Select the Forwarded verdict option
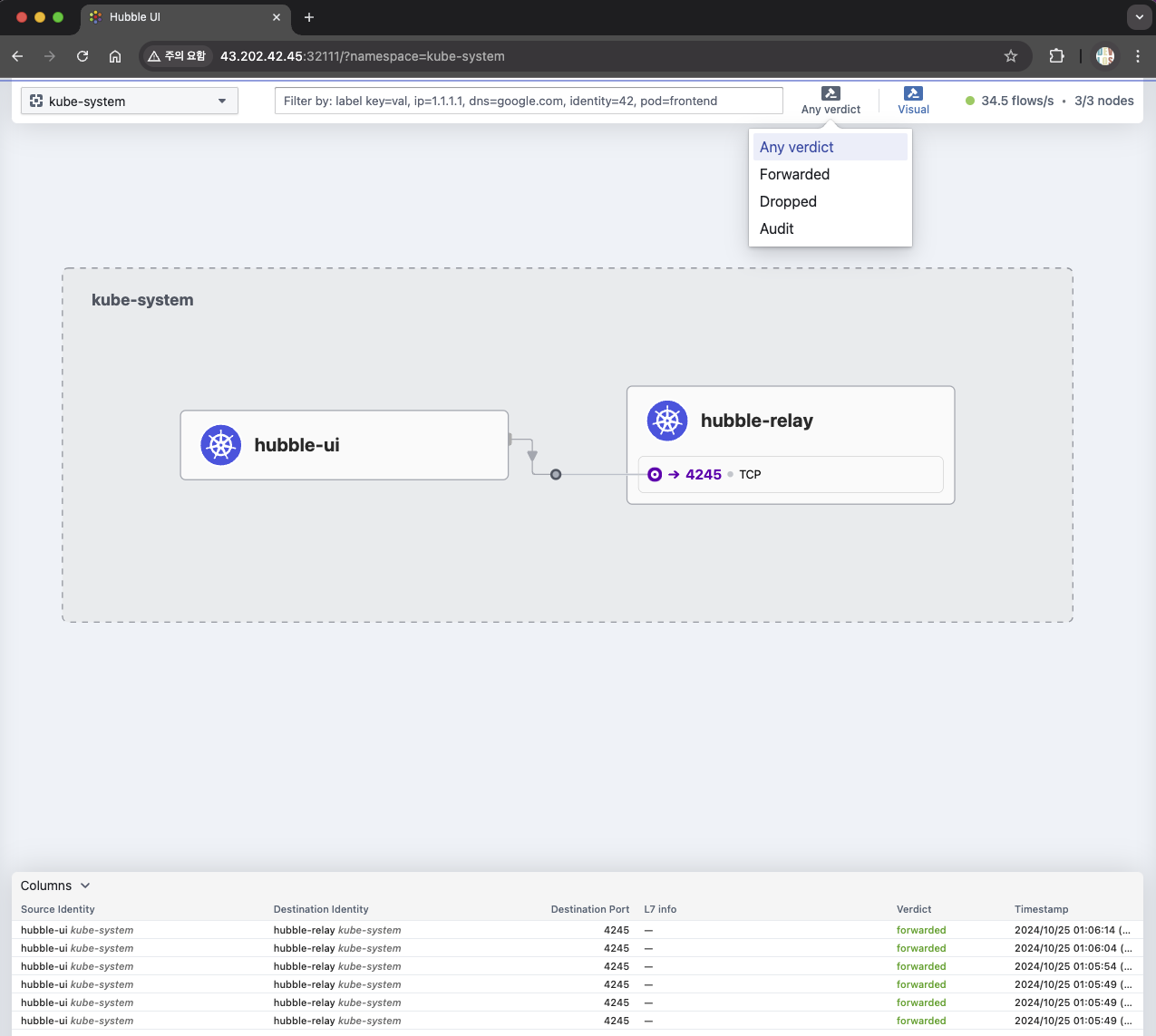 (831, 174)
